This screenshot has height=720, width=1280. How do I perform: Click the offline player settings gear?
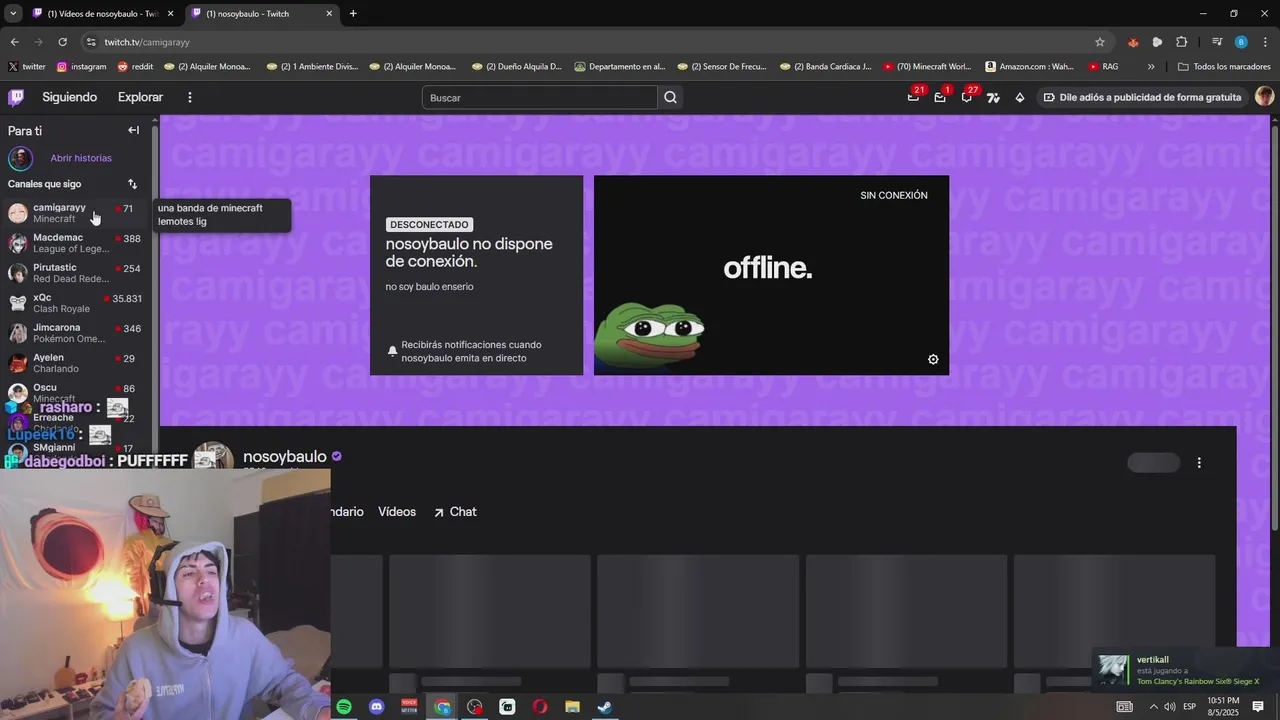point(933,360)
